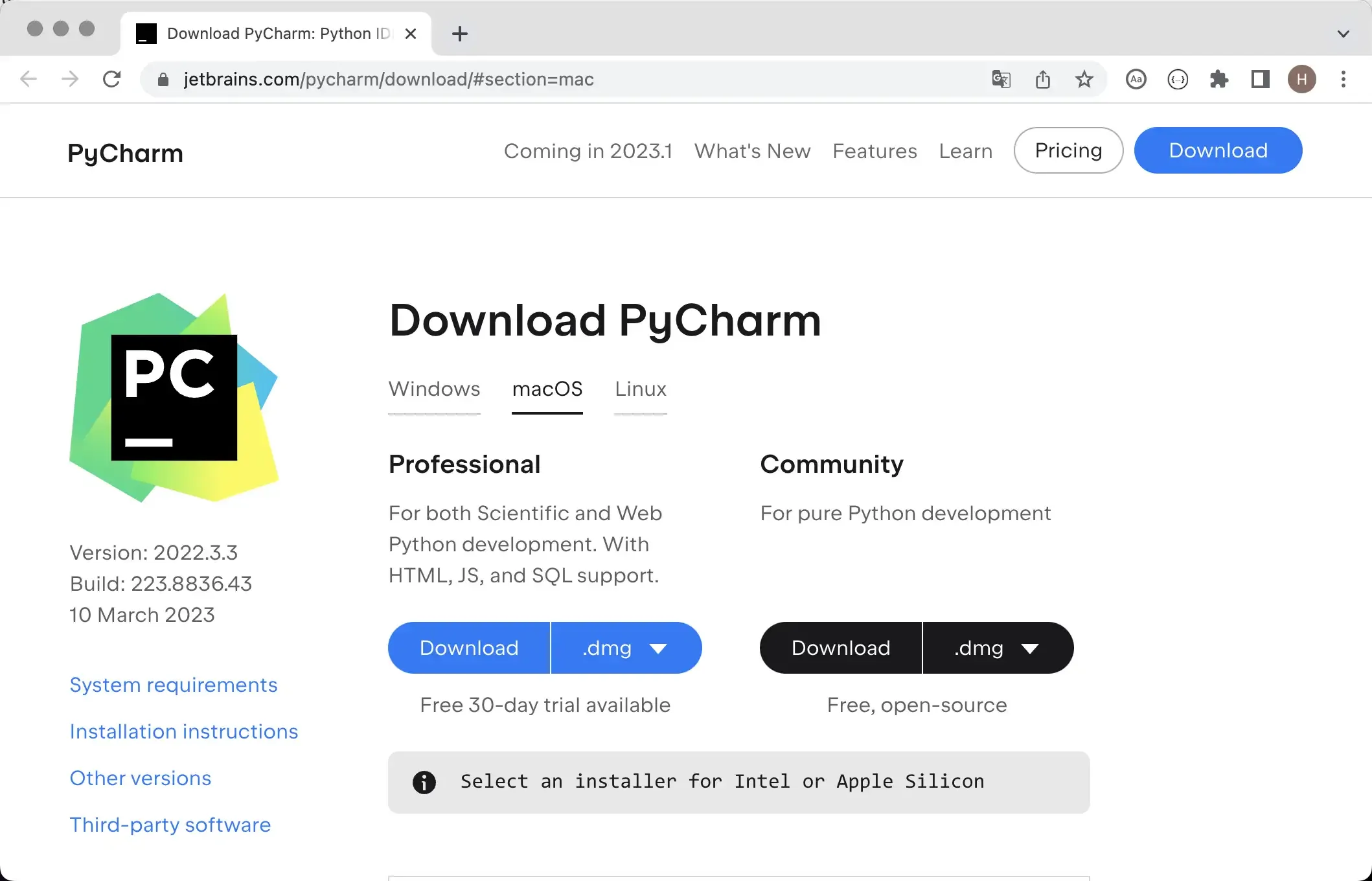1372x881 pixels.
Task: Expand the Community .dmg format dropdown
Action: pyautogui.click(x=997, y=648)
